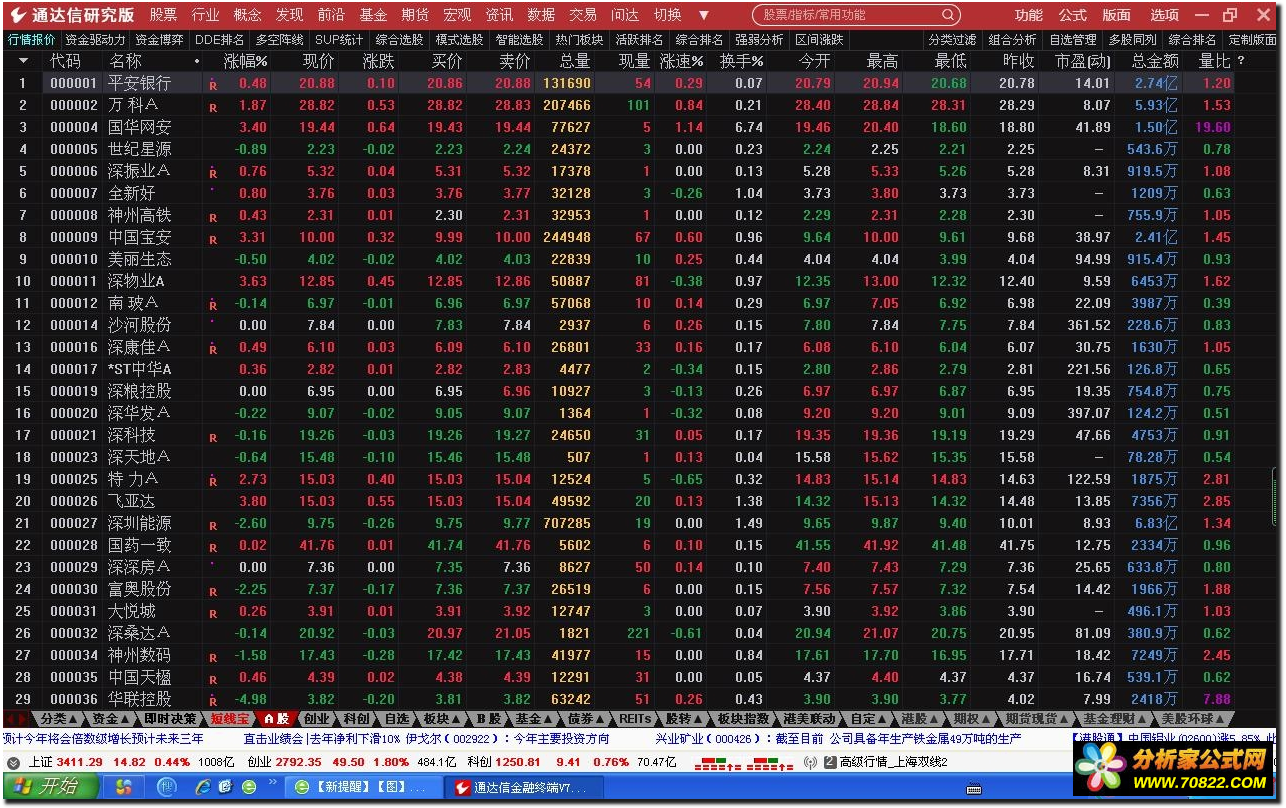Select the 港美联动 bottom tab
Screen dimensions: 1286x808
coord(809,719)
